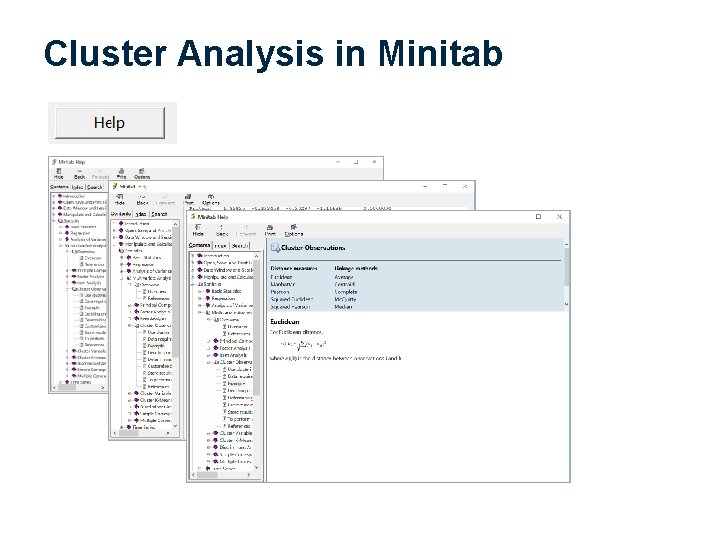The width and height of the screenshot is (720, 540).
Task: Click Print in the back Minitab Help window
Action: (121, 174)
